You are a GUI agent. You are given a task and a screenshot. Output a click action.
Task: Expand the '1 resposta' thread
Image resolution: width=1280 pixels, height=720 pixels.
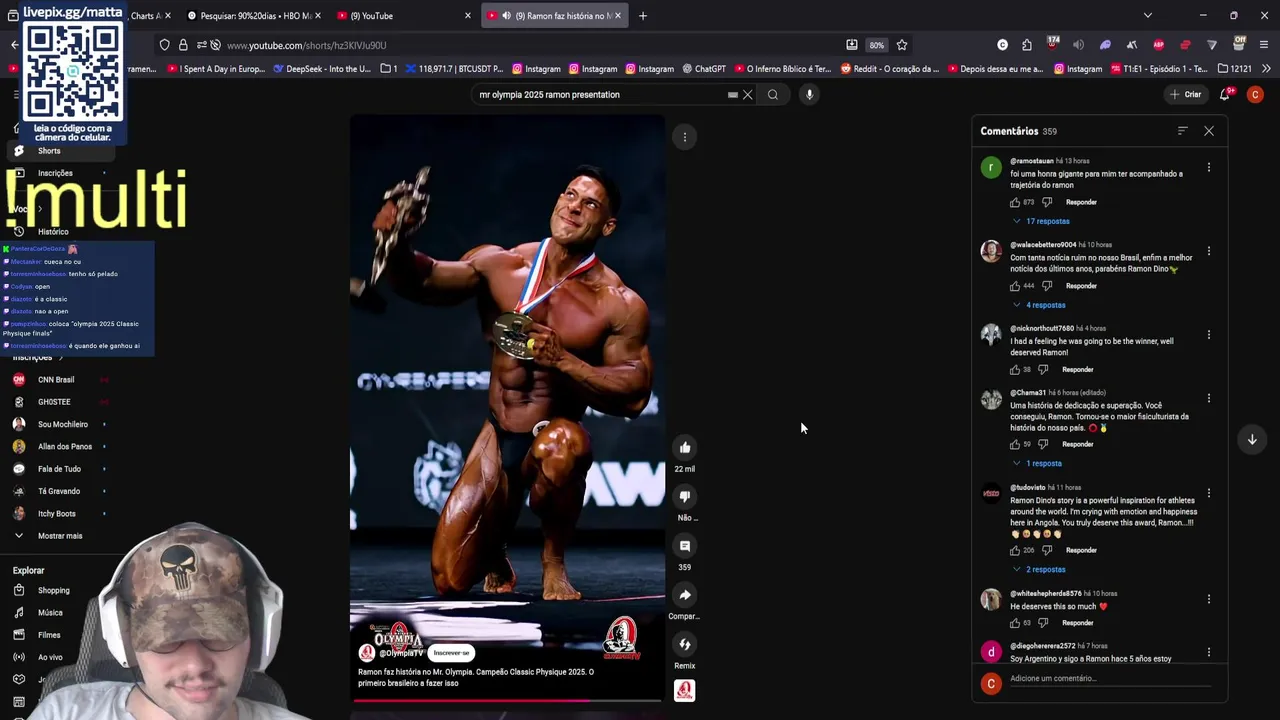click(1037, 464)
